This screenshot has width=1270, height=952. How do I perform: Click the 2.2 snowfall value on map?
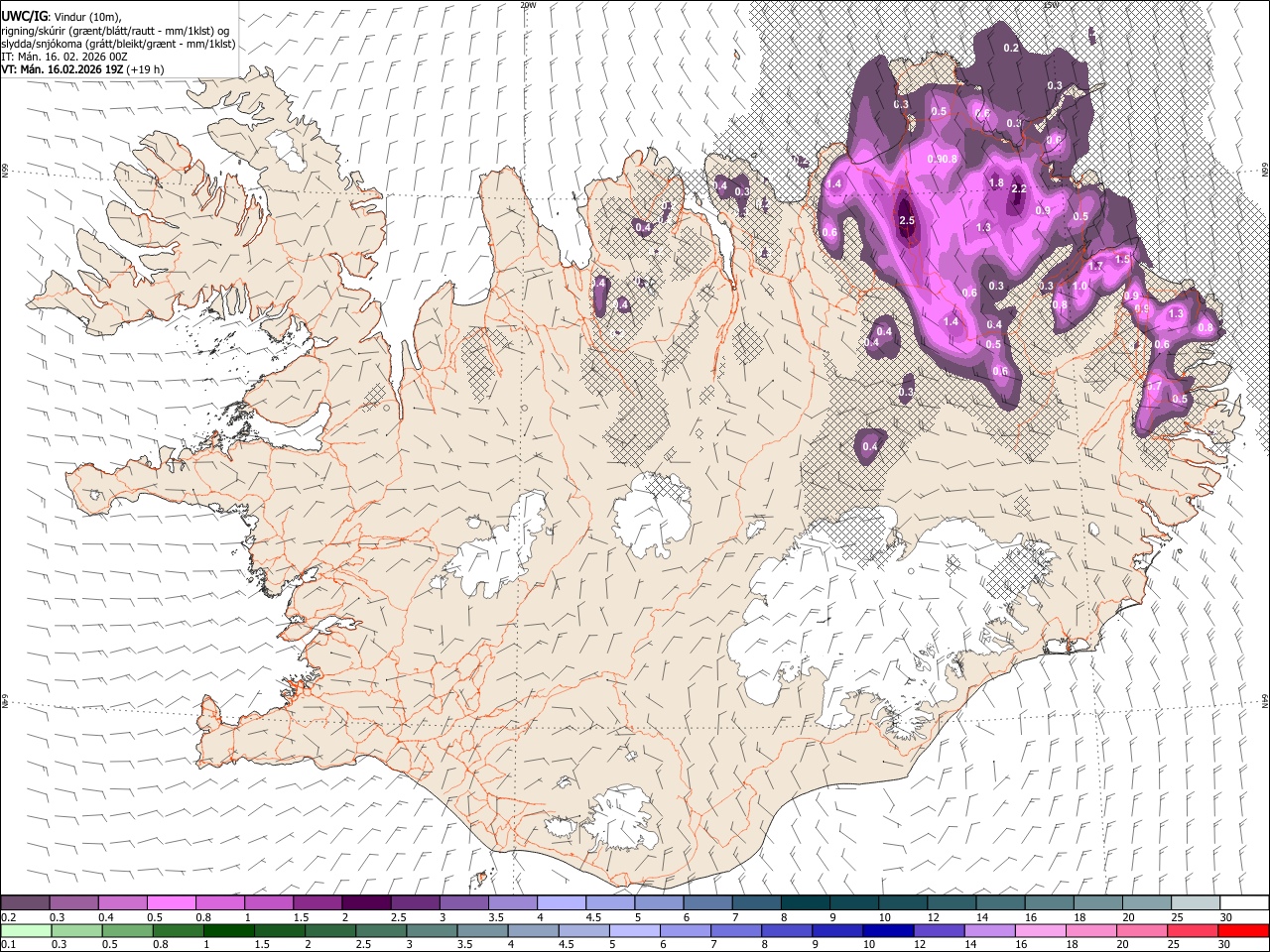(x=1018, y=188)
